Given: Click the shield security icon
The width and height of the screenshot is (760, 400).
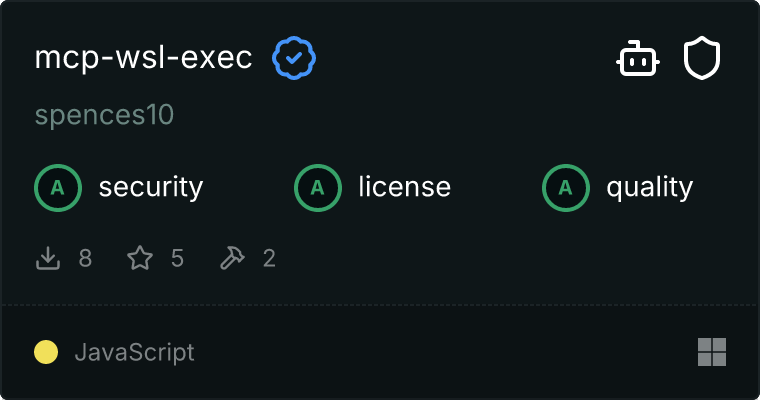Looking at the screenshot, I should pyautogui.click(x=702, y=60).
